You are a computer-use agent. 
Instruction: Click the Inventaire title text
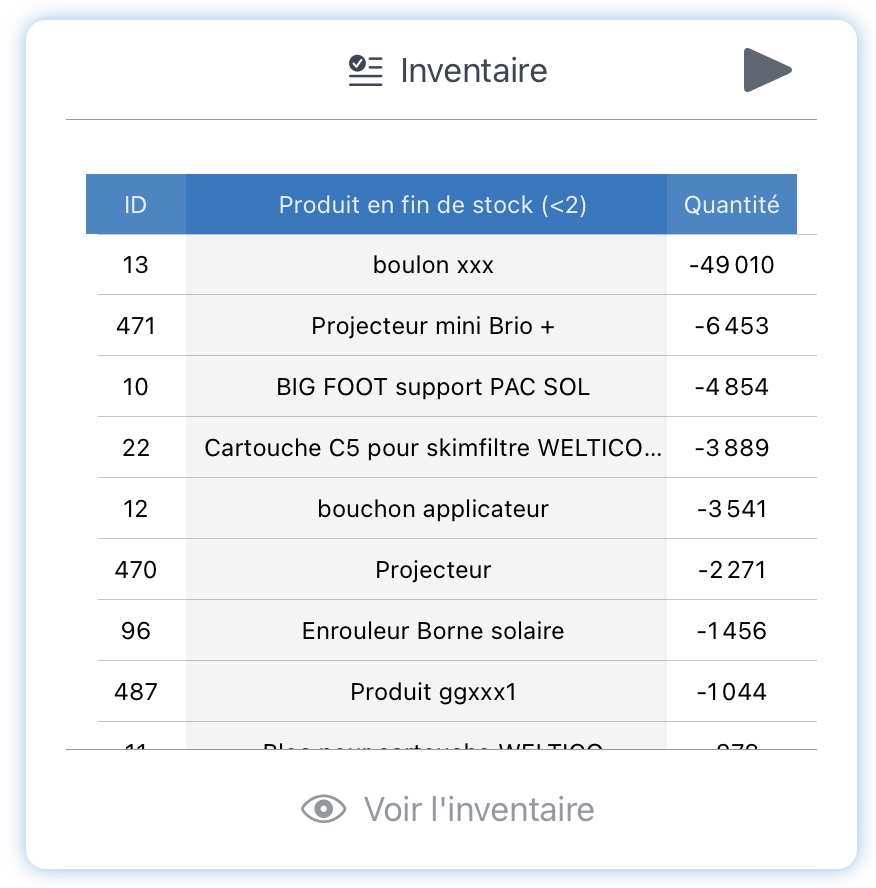(x=474, y=71)
